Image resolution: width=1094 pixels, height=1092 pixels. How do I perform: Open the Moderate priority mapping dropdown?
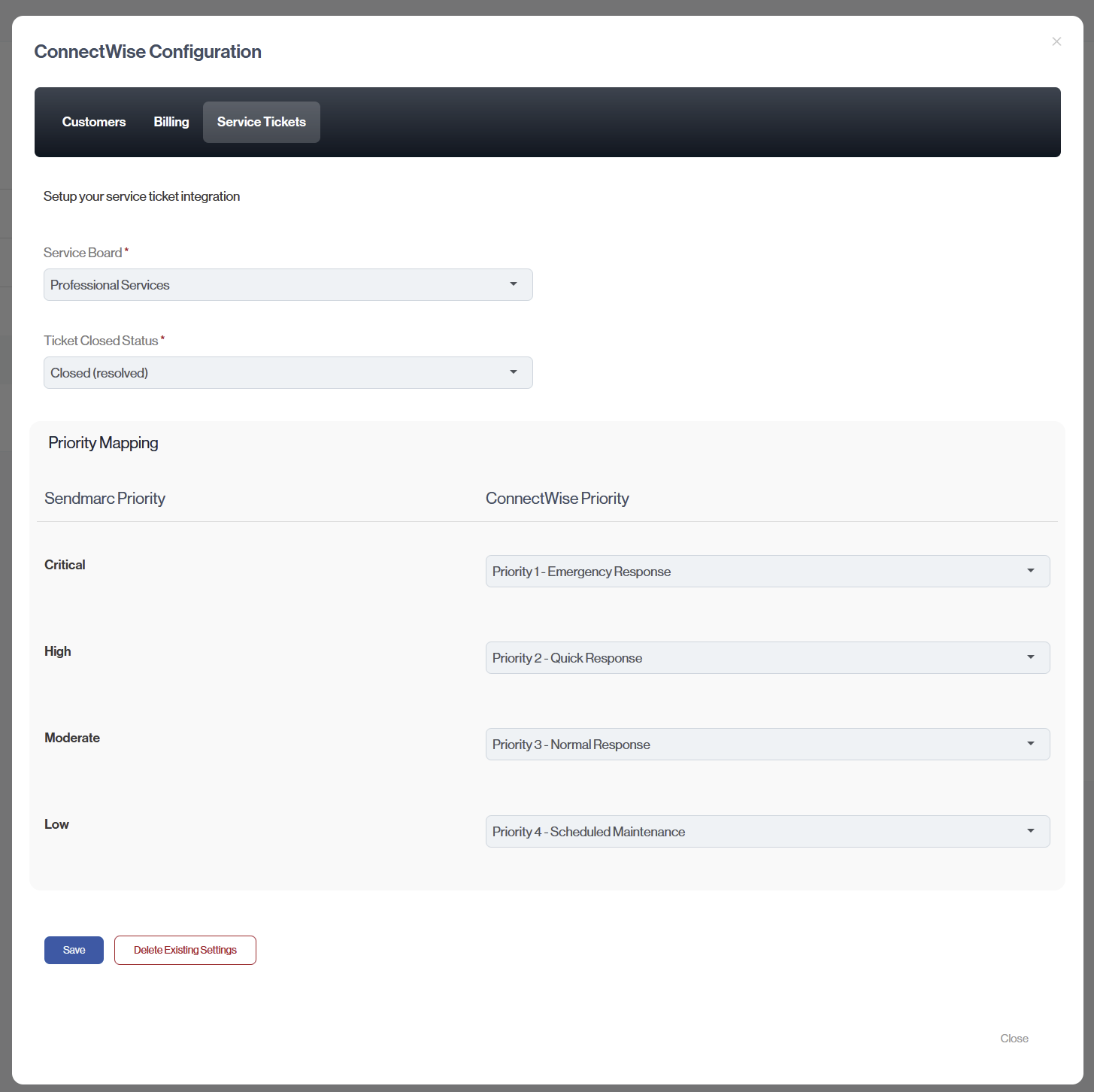coord(768,745)
